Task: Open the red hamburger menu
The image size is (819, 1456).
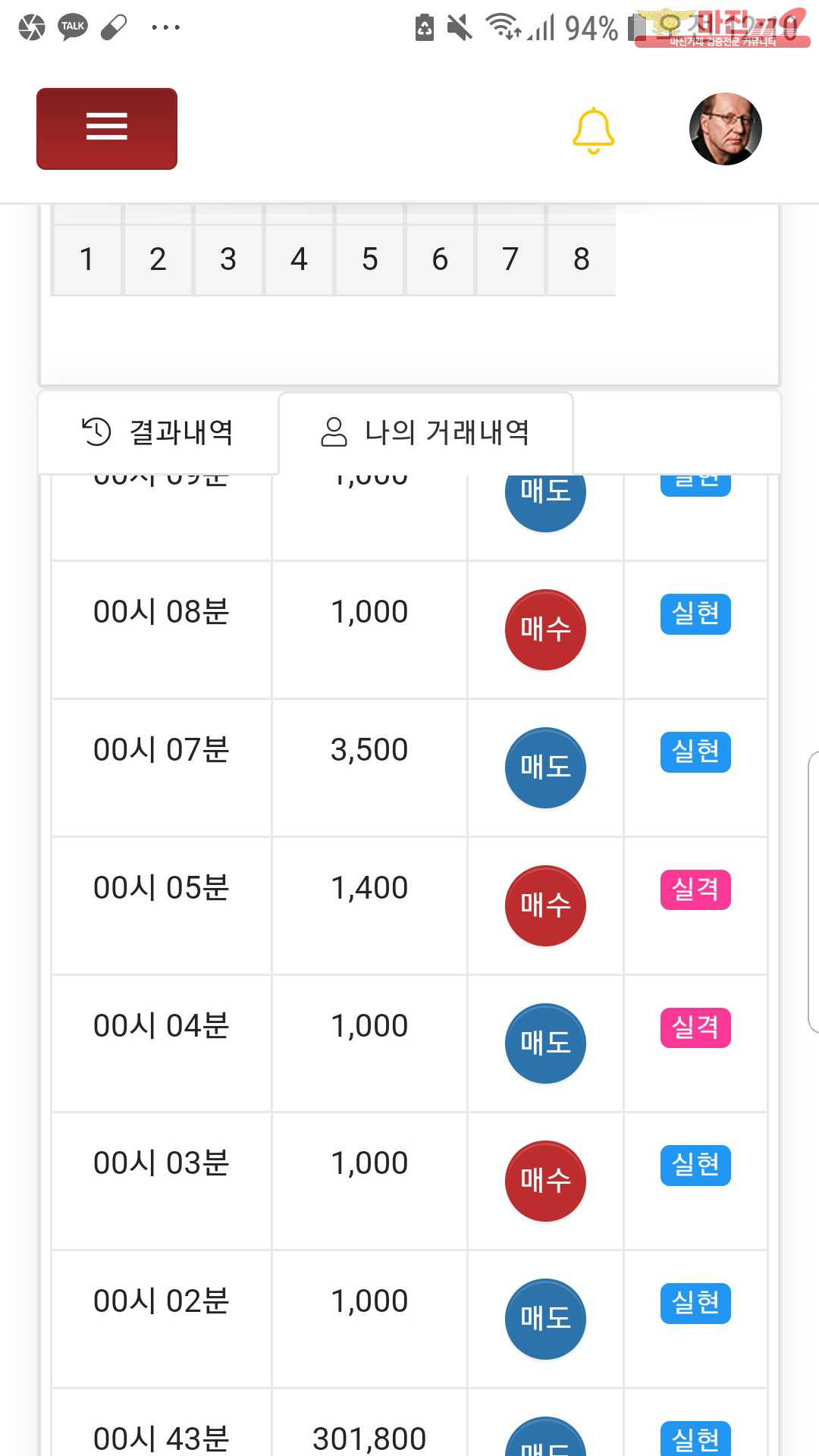Action: [107, 128]
